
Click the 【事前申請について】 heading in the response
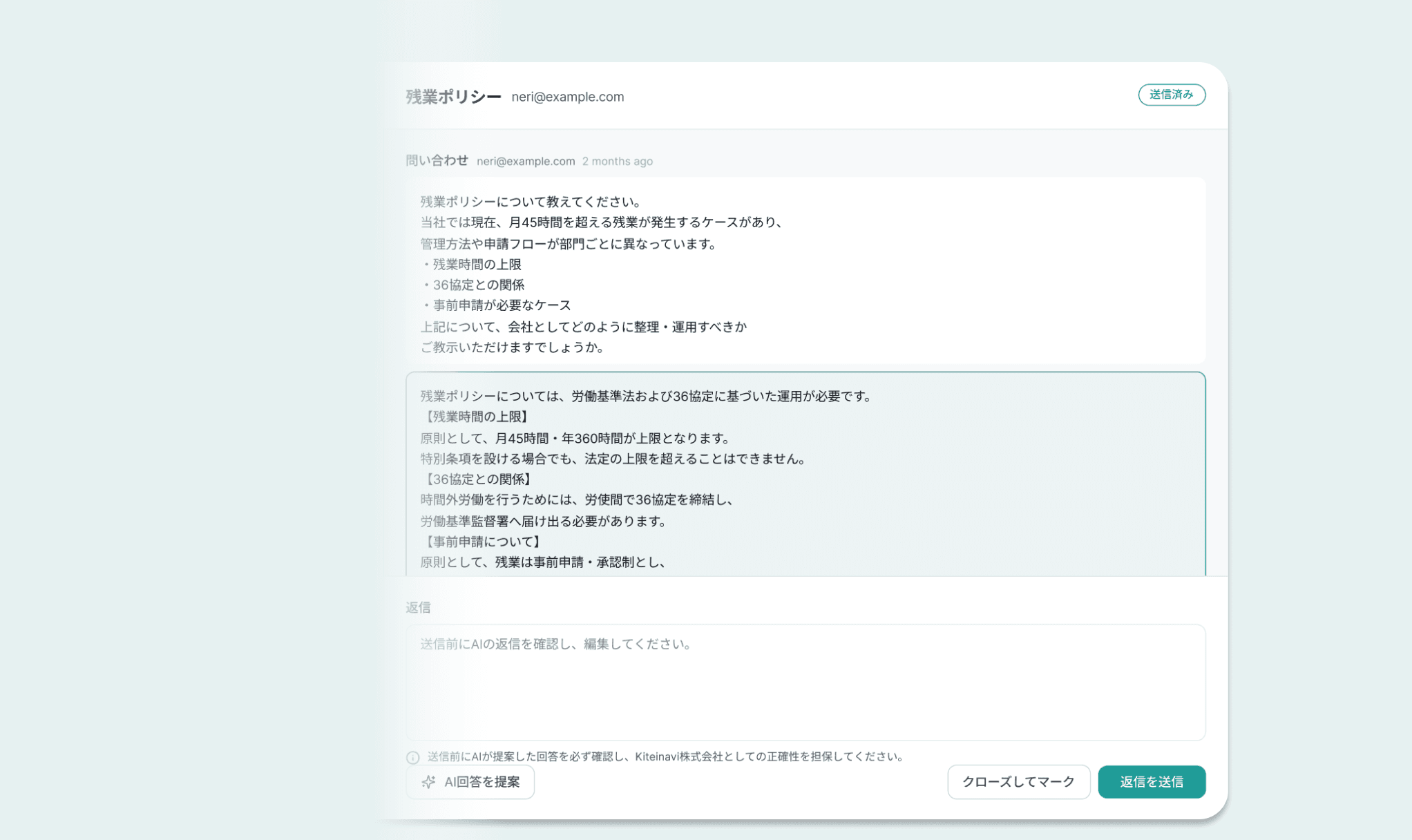pyautogui.click(x=482, y=542)
